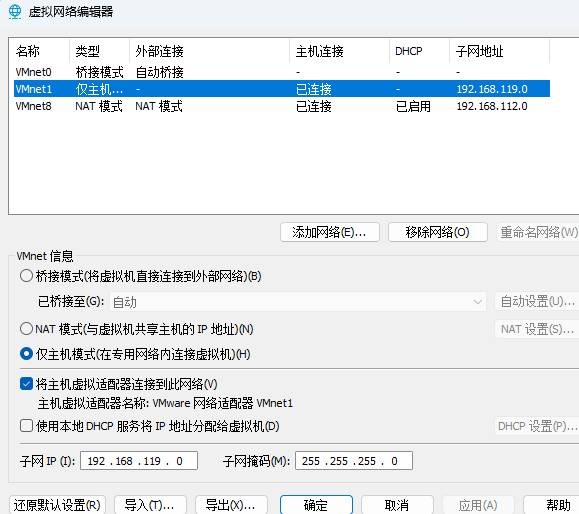The height and width of the screenshot is (514, 579).
Task: Click the 移除网络(O) button
Action: click(x=438, y=232)
